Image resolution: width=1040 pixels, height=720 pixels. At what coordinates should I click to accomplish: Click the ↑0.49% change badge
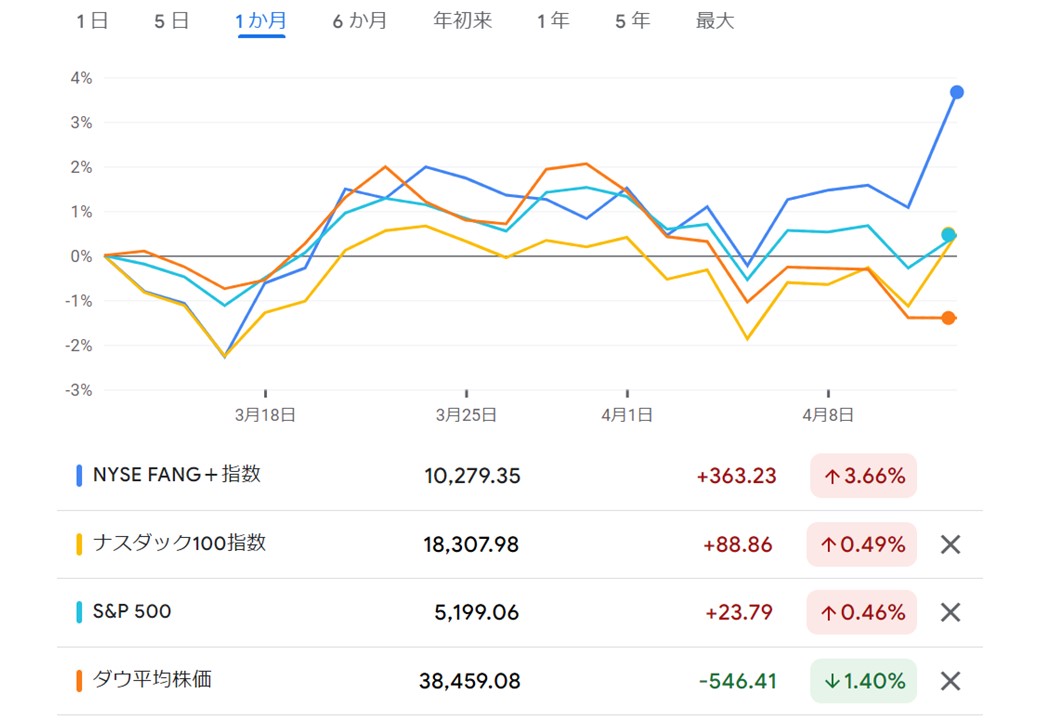coord(862,545)
